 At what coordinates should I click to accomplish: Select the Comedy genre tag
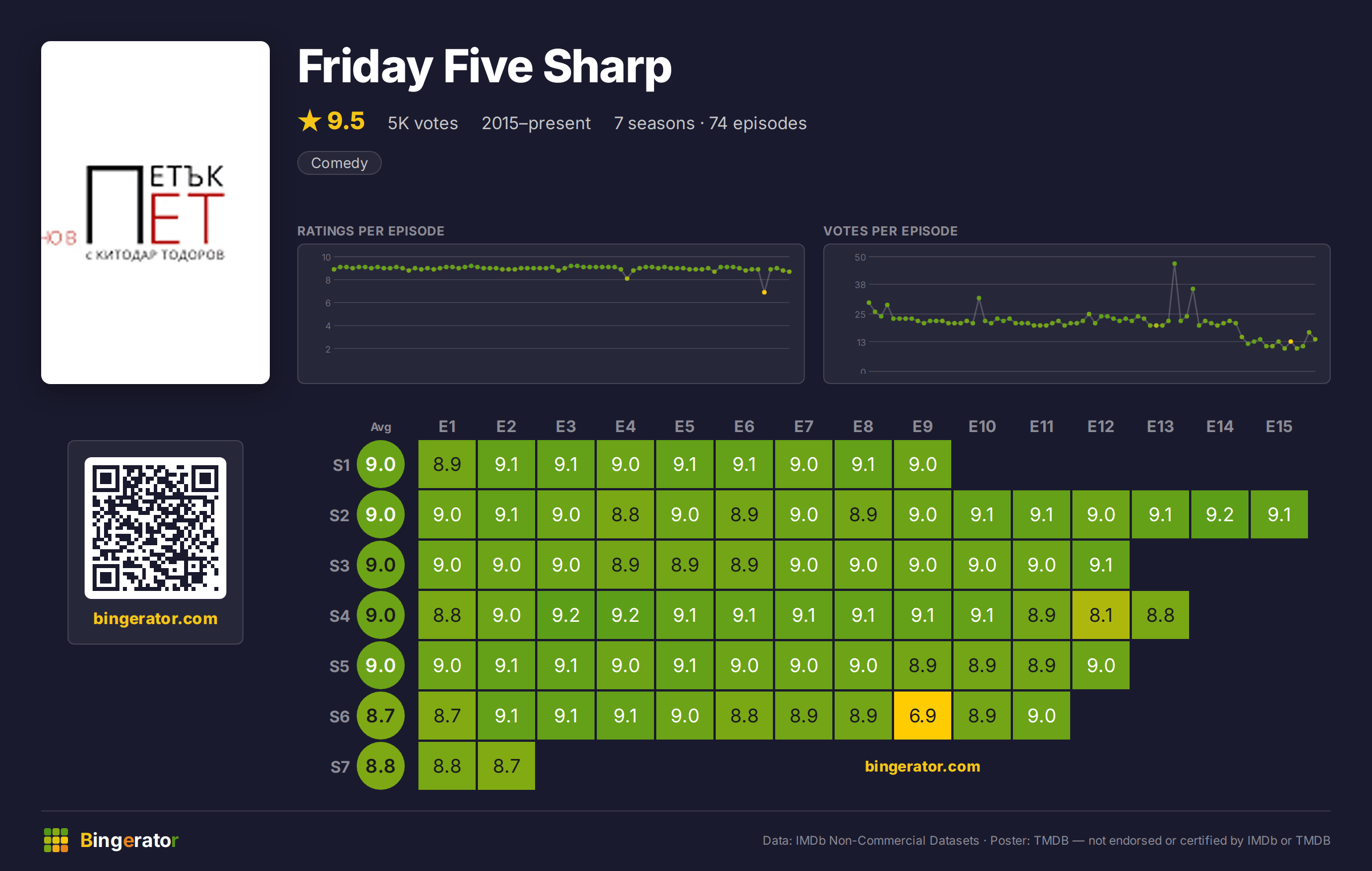[x=340, y=163]
